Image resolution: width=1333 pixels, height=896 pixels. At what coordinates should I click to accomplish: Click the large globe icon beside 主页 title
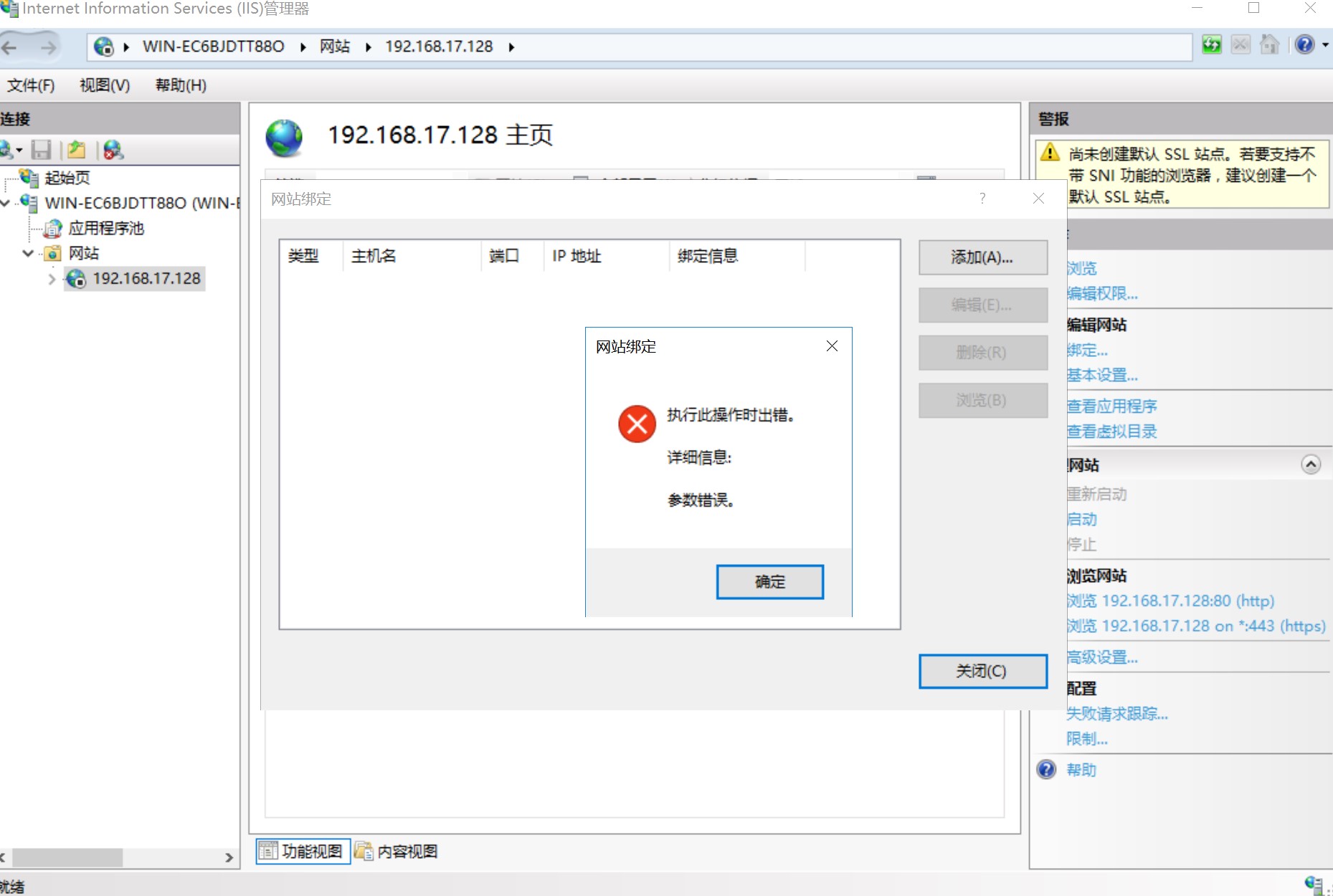[284, 138]
